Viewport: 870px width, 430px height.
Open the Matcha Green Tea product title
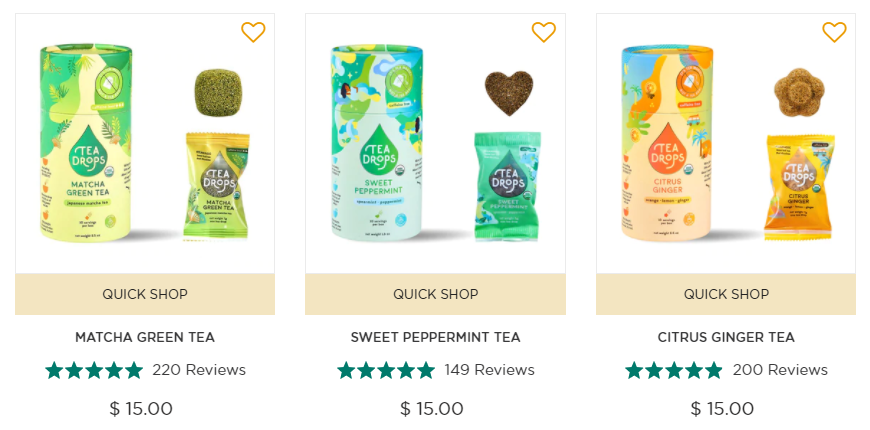(145, 337)
